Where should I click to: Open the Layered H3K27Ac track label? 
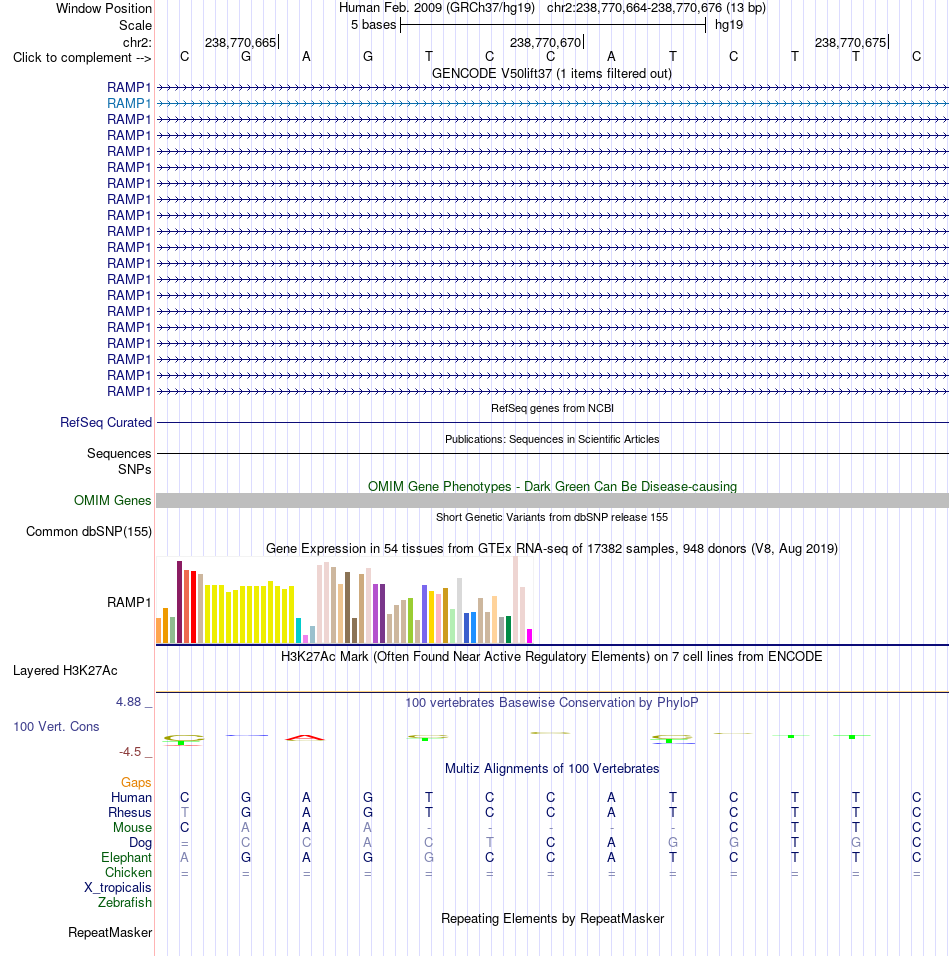pos(65,670)
